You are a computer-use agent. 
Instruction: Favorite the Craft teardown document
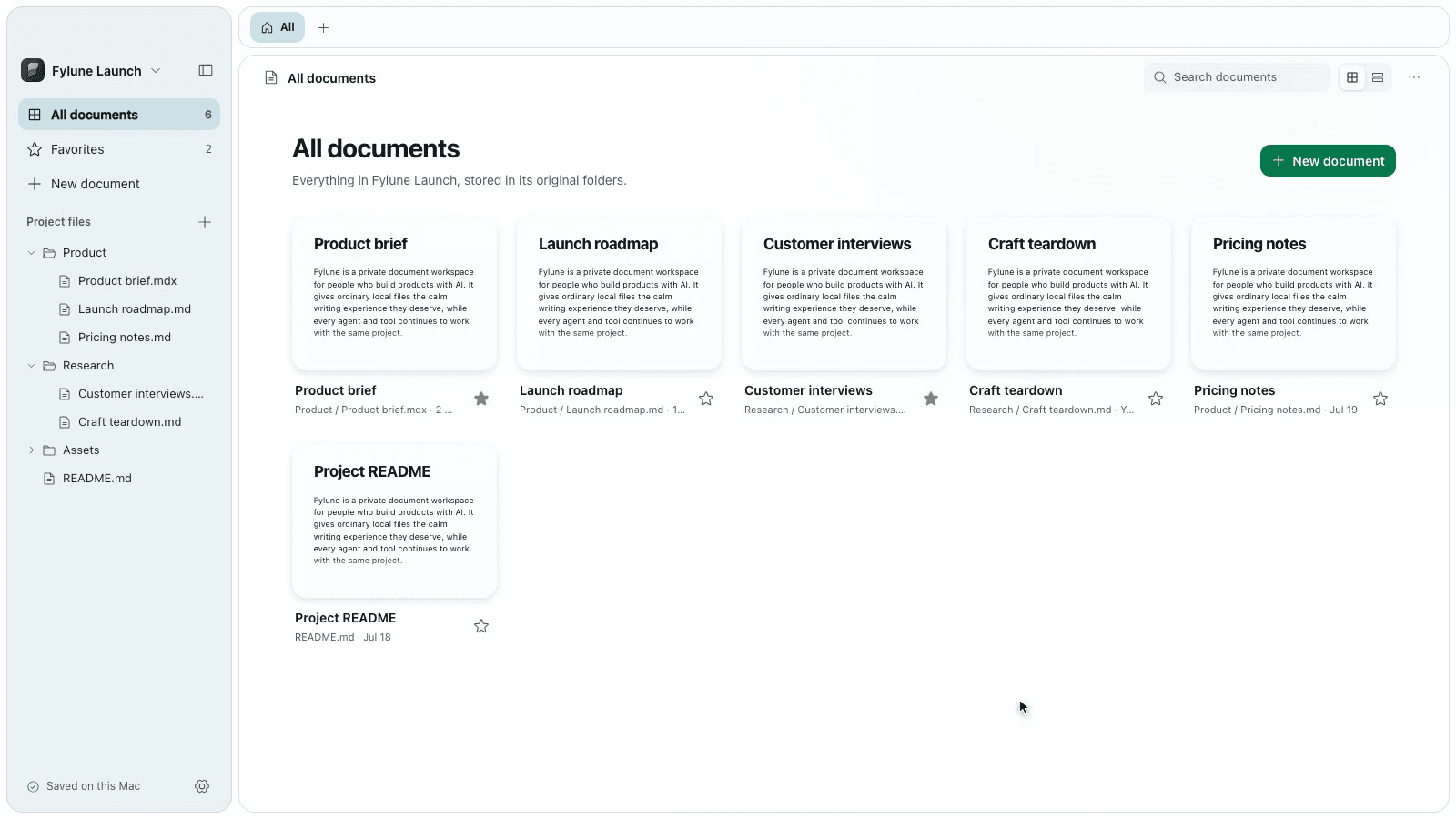tap(1156, 399)
